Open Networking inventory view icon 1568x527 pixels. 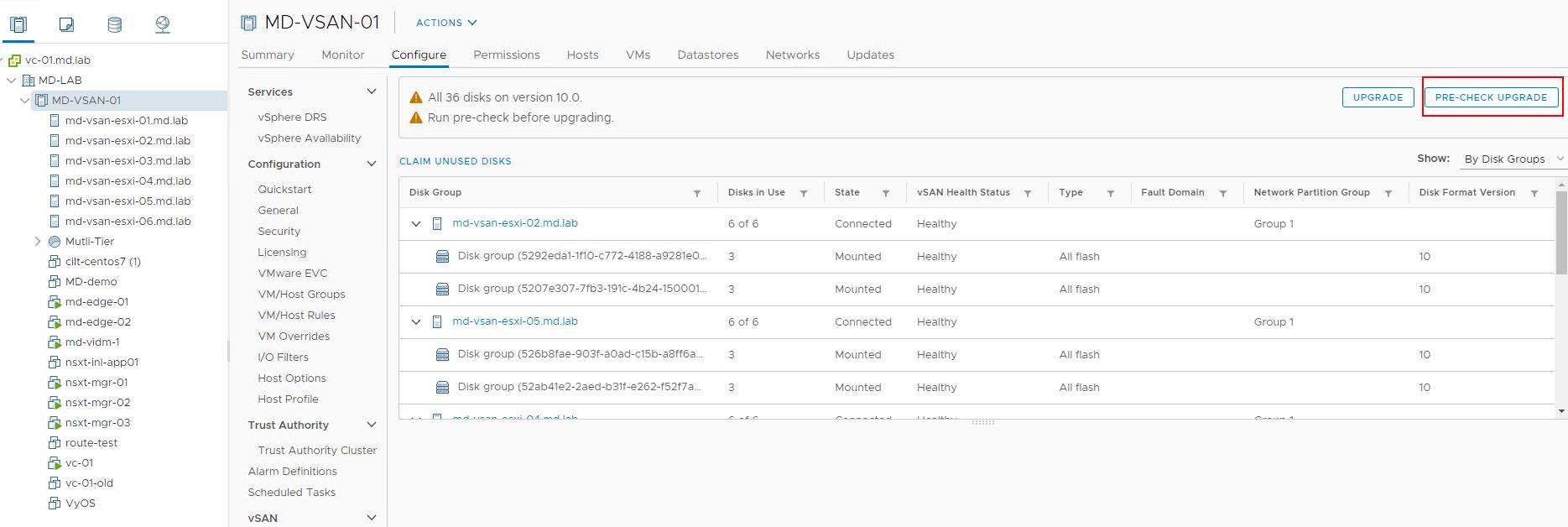(163, 24)
